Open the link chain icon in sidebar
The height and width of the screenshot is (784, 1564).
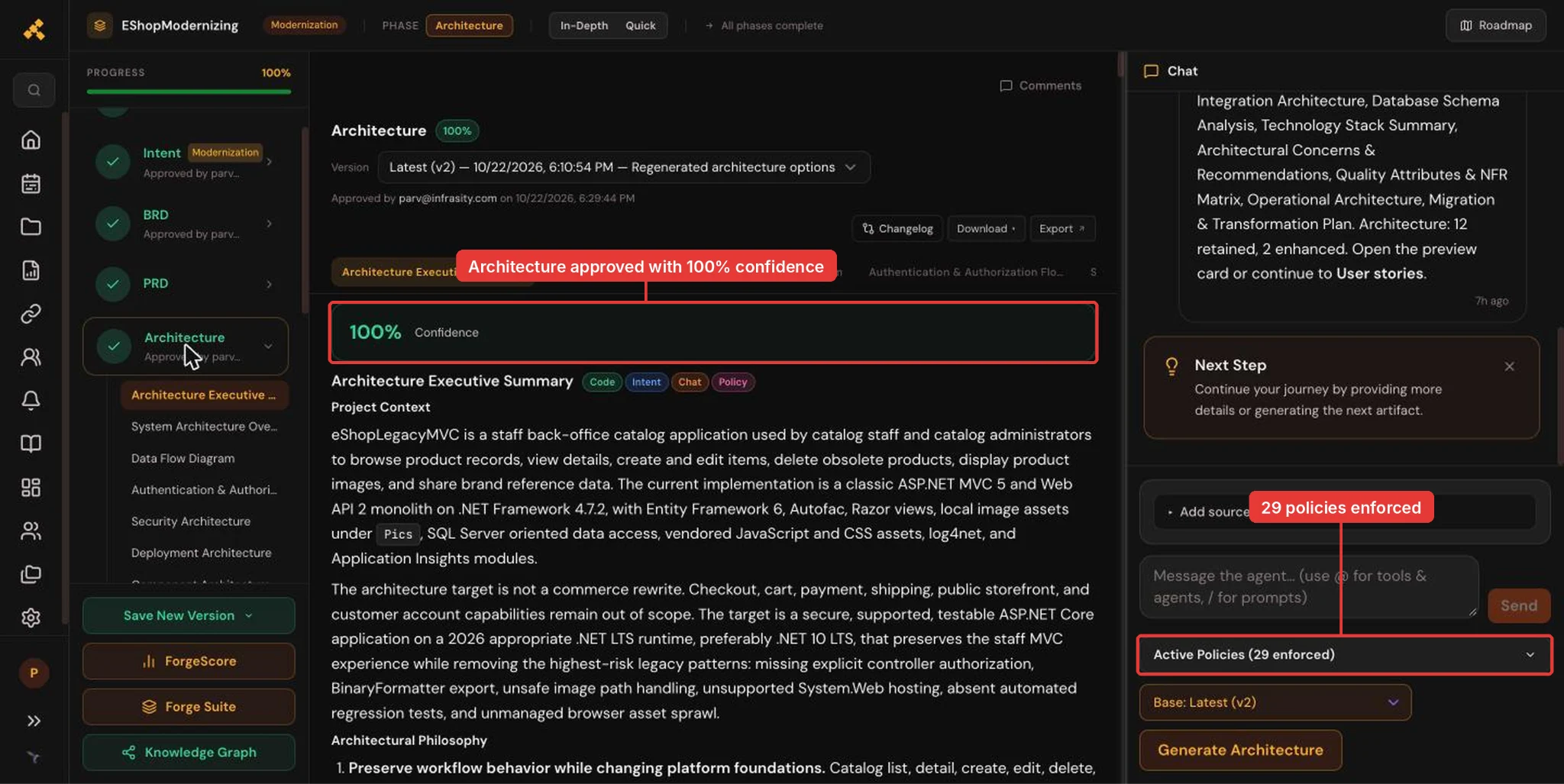(x=31, y=314)
